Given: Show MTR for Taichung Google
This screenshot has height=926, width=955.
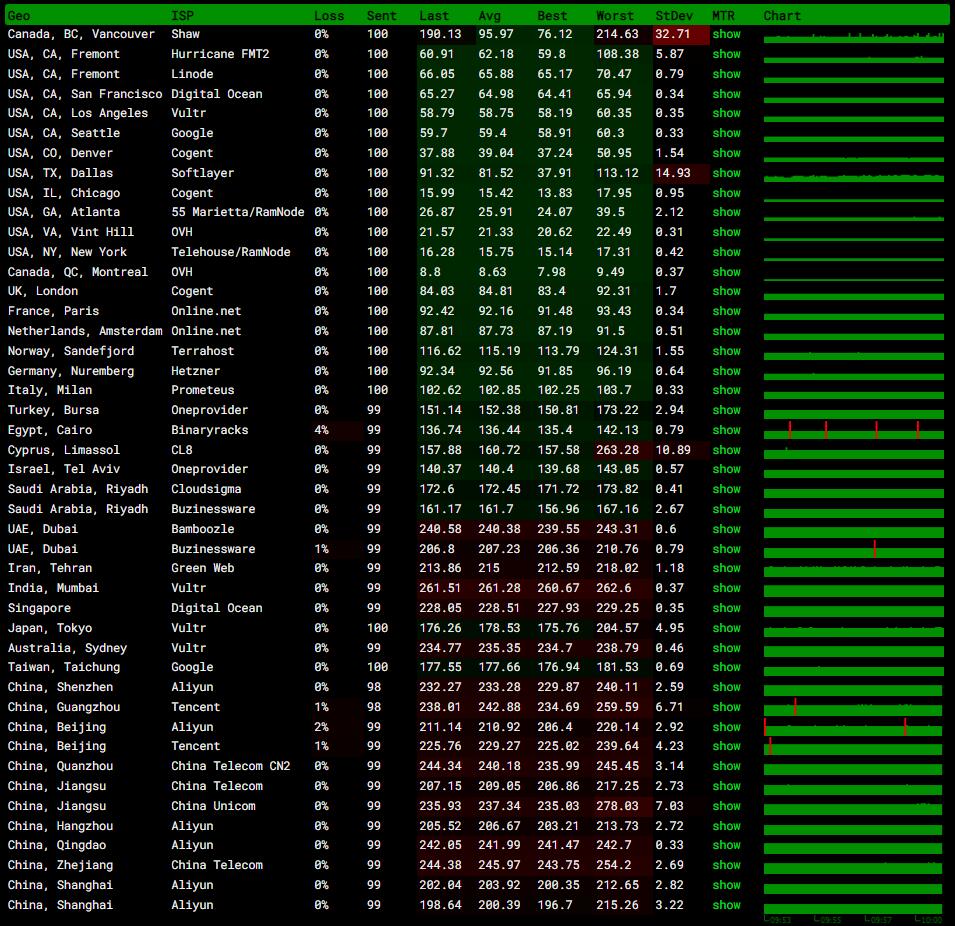Looking at the screenshot, I should point(727,667).
